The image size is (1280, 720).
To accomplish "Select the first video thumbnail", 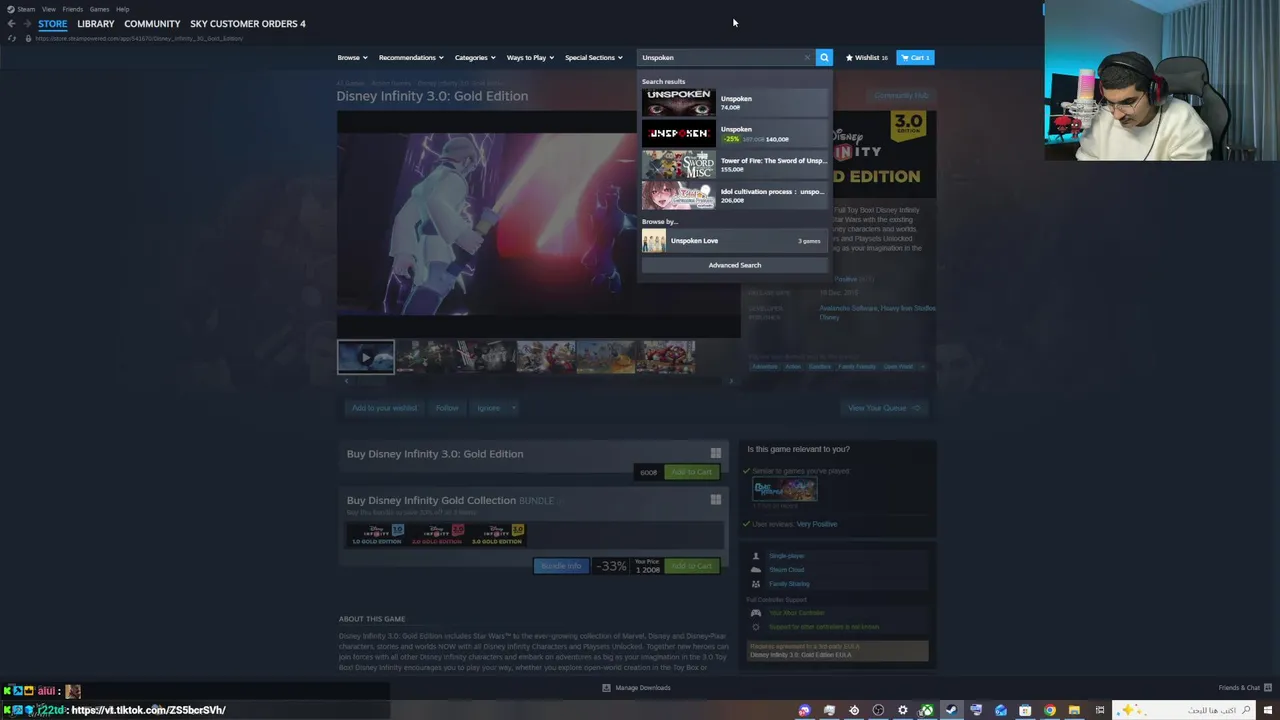I will click(x=365, y=357).
